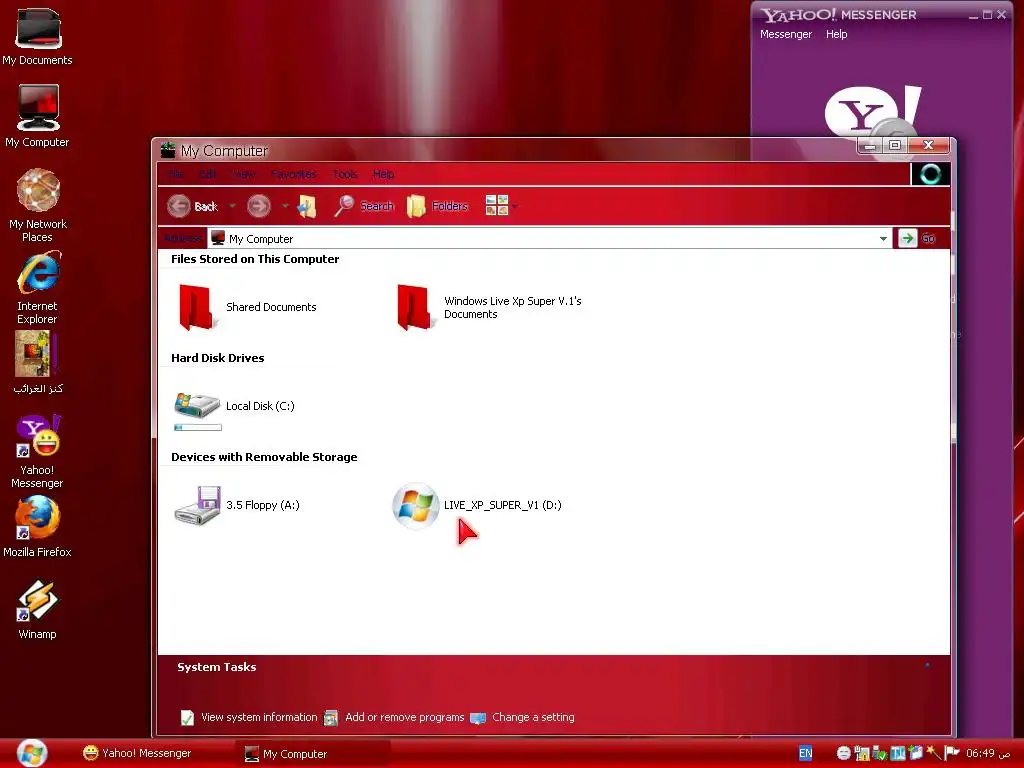This screenshot has width=1024, height=768.
Task: Open My Documents desktop icon
Action: [x=37, y=37]
